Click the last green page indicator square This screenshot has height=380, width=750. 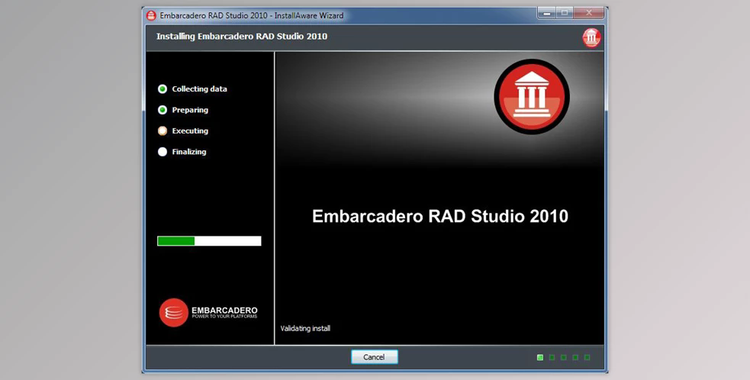587,357
